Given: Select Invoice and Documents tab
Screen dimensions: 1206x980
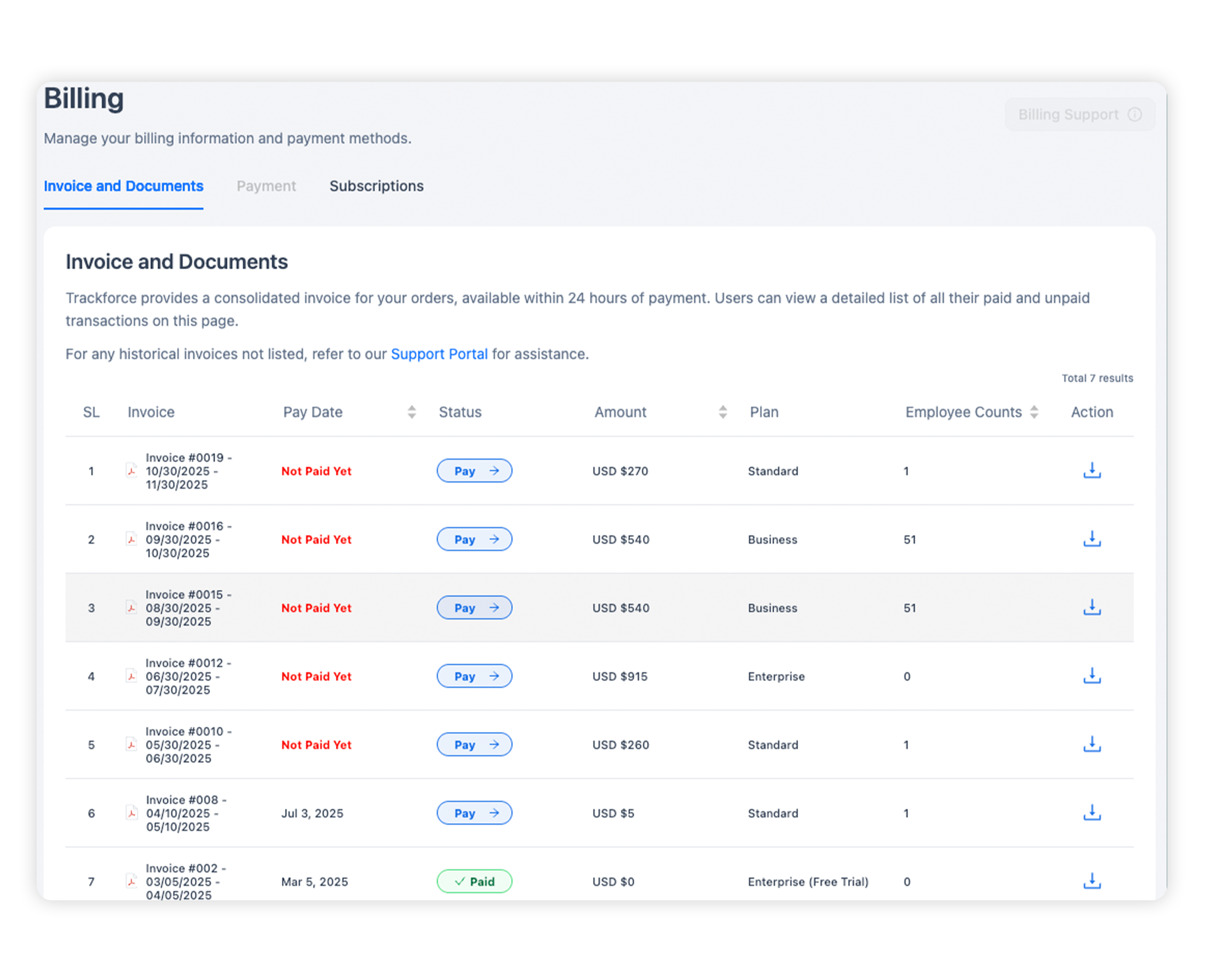Looking at the screenshot, I should 123,186.
